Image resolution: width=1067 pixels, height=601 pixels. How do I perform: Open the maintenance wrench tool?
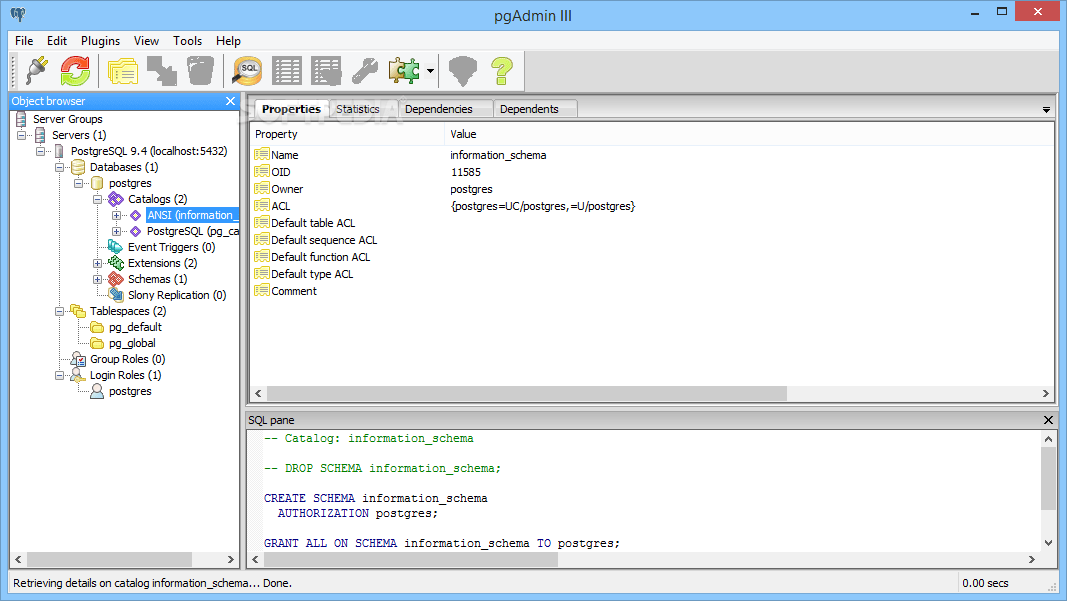point(363,70)
